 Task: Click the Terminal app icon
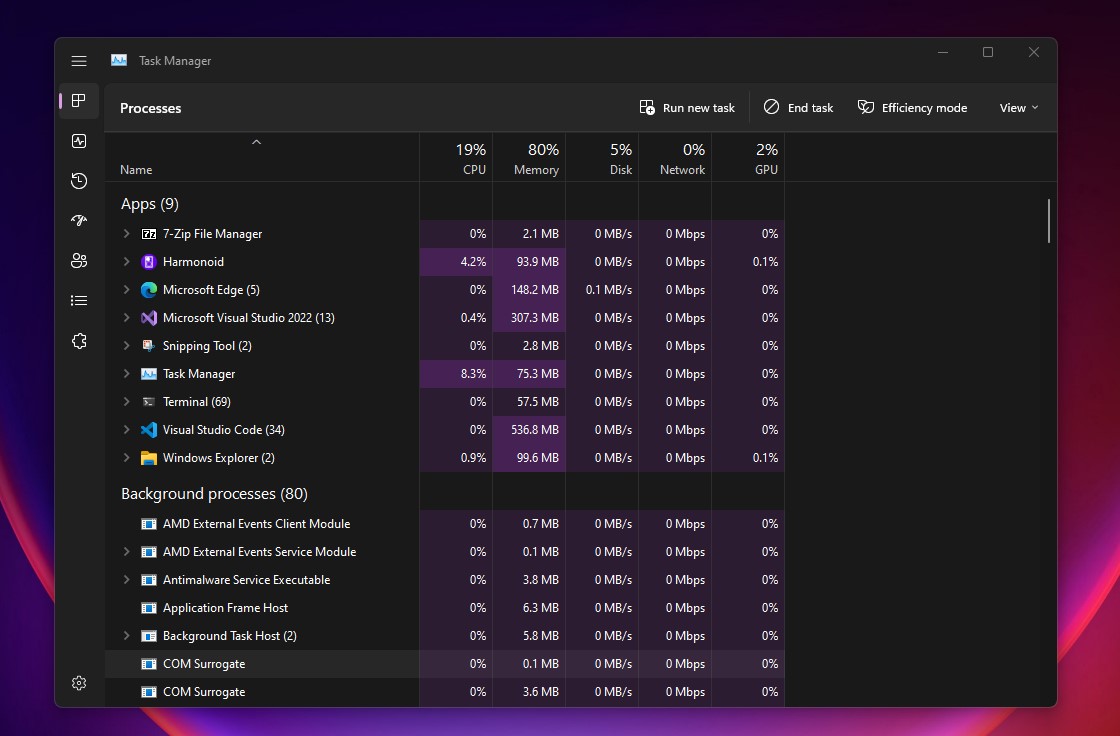point(149,402)
